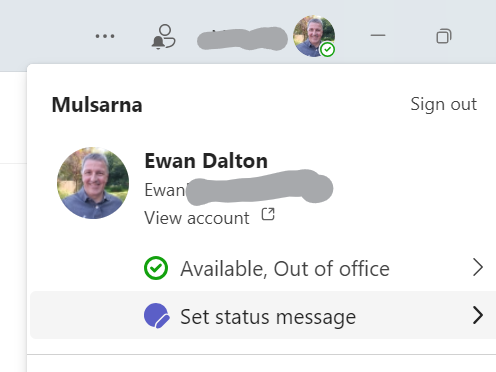Select the Set status message menu entry
496x372 pixels.
pyautogui.click(x=263, y=315)
